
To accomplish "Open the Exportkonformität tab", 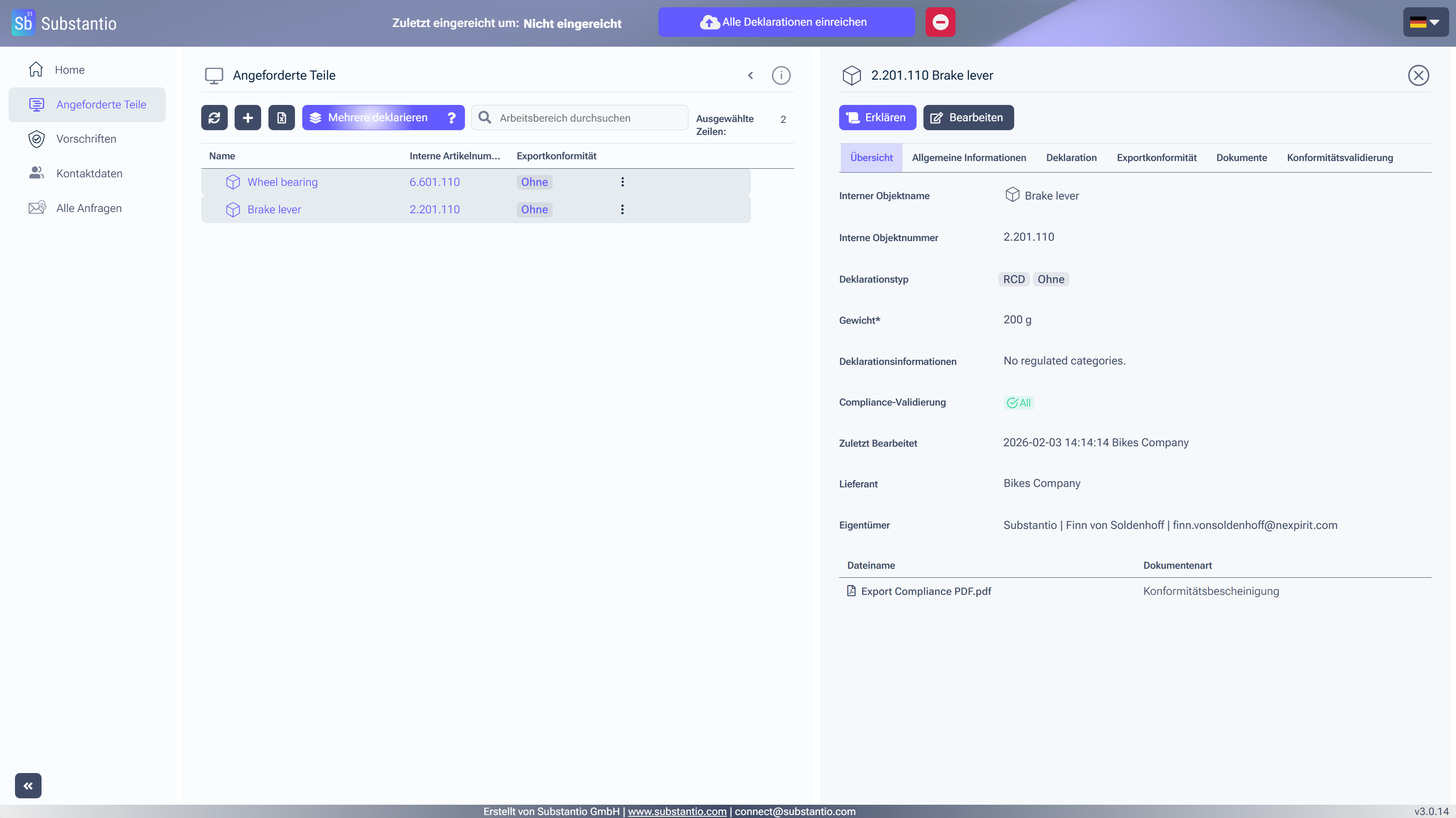I will [x=1156, y=158].
